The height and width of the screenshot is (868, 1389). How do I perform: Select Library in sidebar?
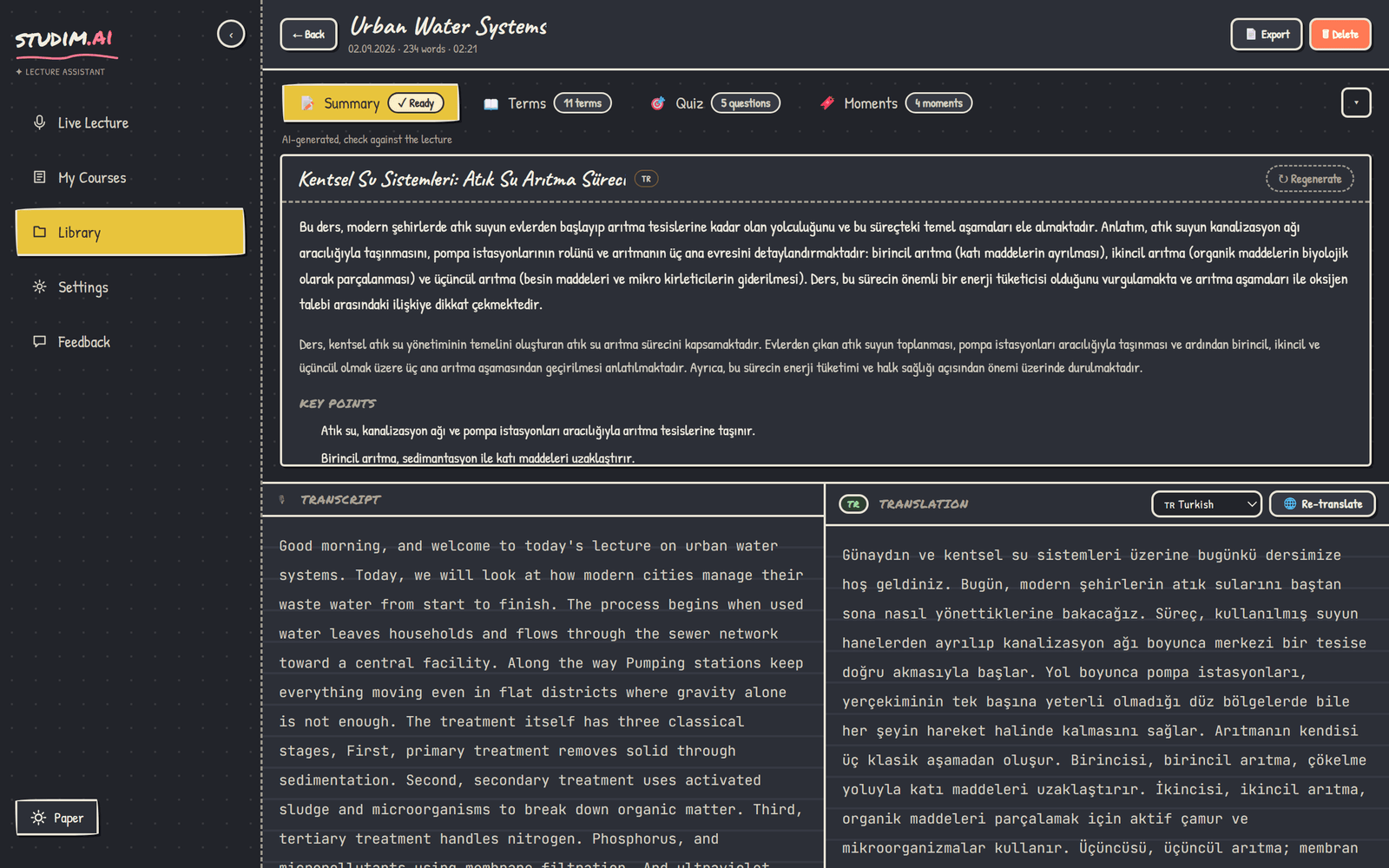pyautogui.click(x=130, y=232)
